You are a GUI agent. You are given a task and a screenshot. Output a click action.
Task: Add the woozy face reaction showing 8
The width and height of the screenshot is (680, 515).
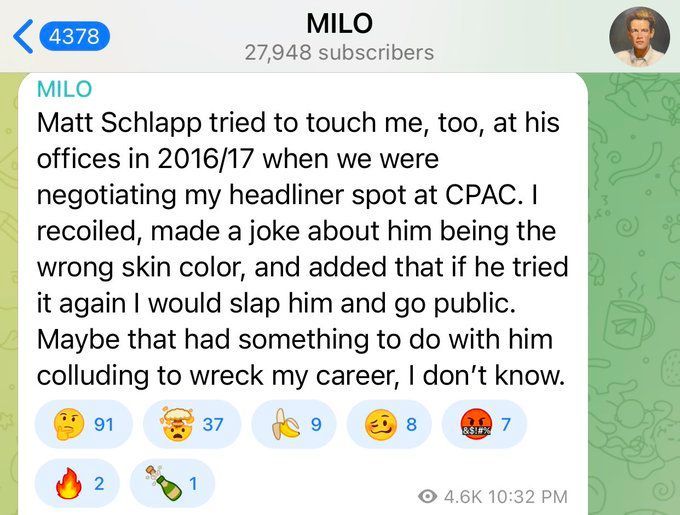click(389, 424)
